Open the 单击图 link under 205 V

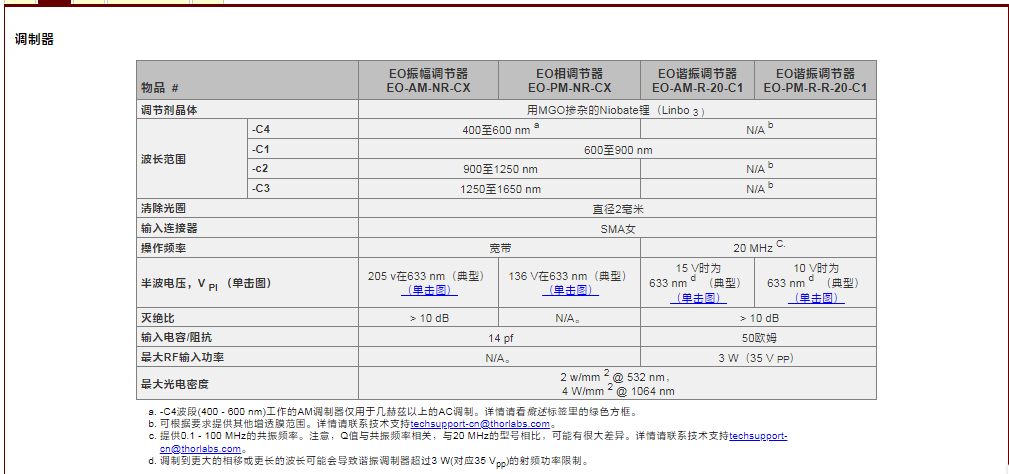(428, 290)
